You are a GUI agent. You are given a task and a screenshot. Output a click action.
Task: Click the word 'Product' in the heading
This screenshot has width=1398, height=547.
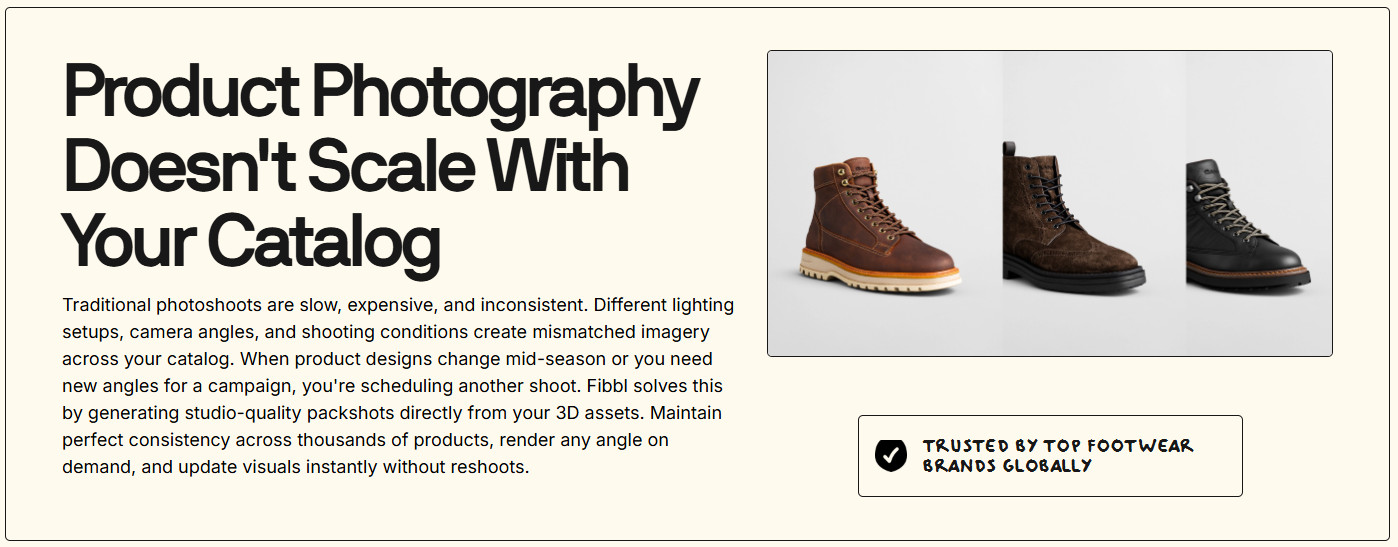point(181,91)
